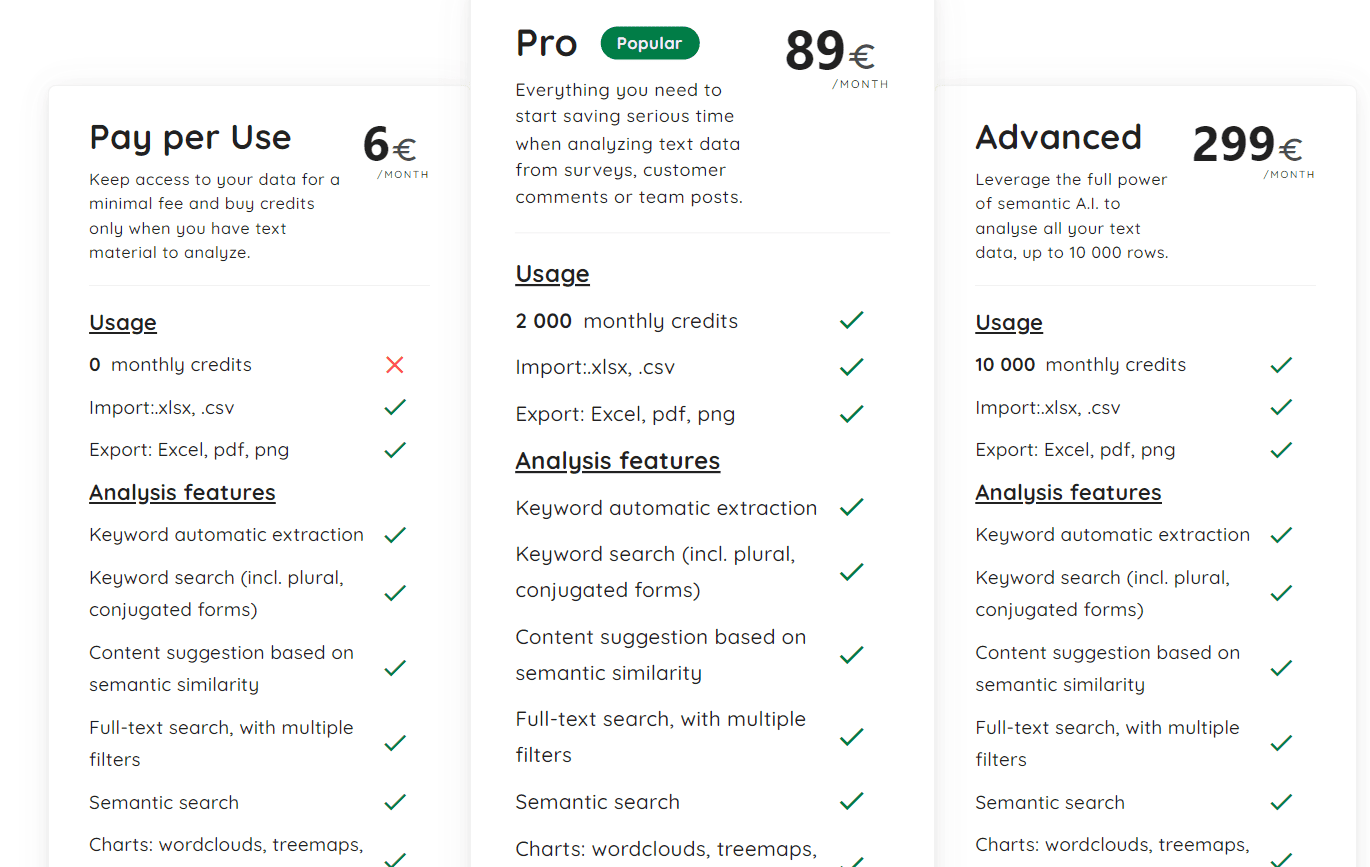The width and height of the screenshot is (1370, 867).
Task: Click the red cross beside 0 monthly credits
Action: [395, 365]
